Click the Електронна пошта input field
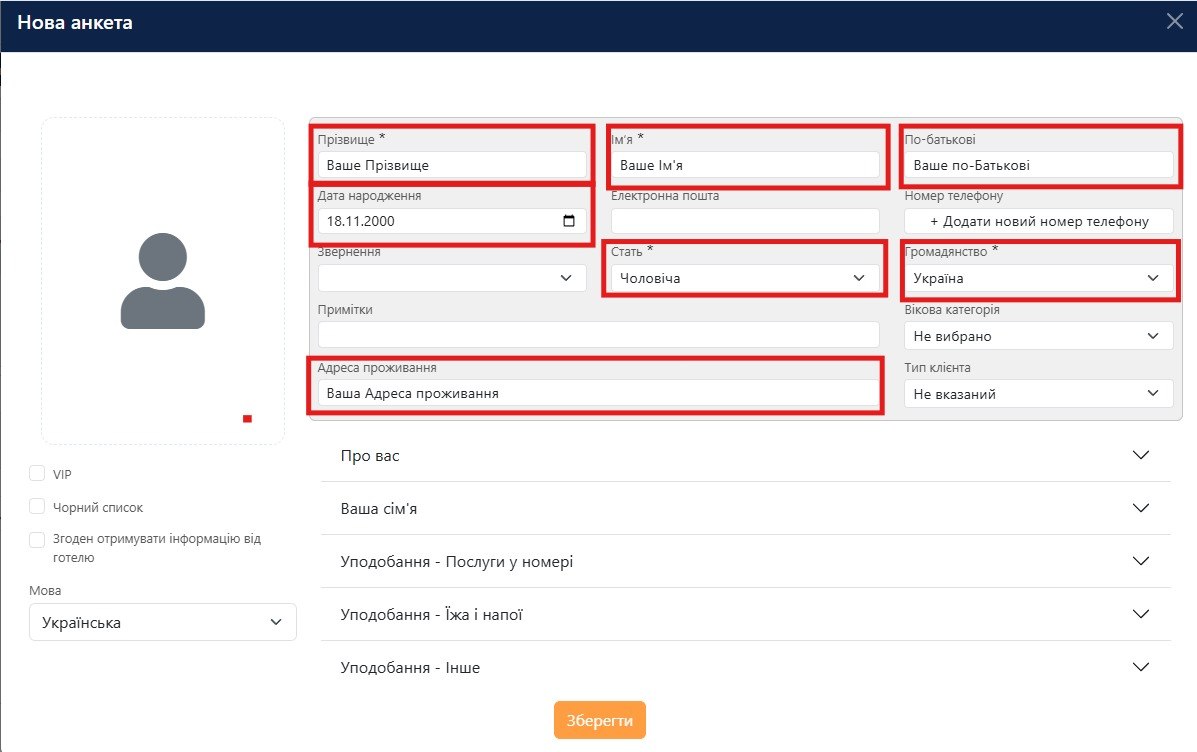The width and height of the screenshot is (1197, 752). [745, 221]
